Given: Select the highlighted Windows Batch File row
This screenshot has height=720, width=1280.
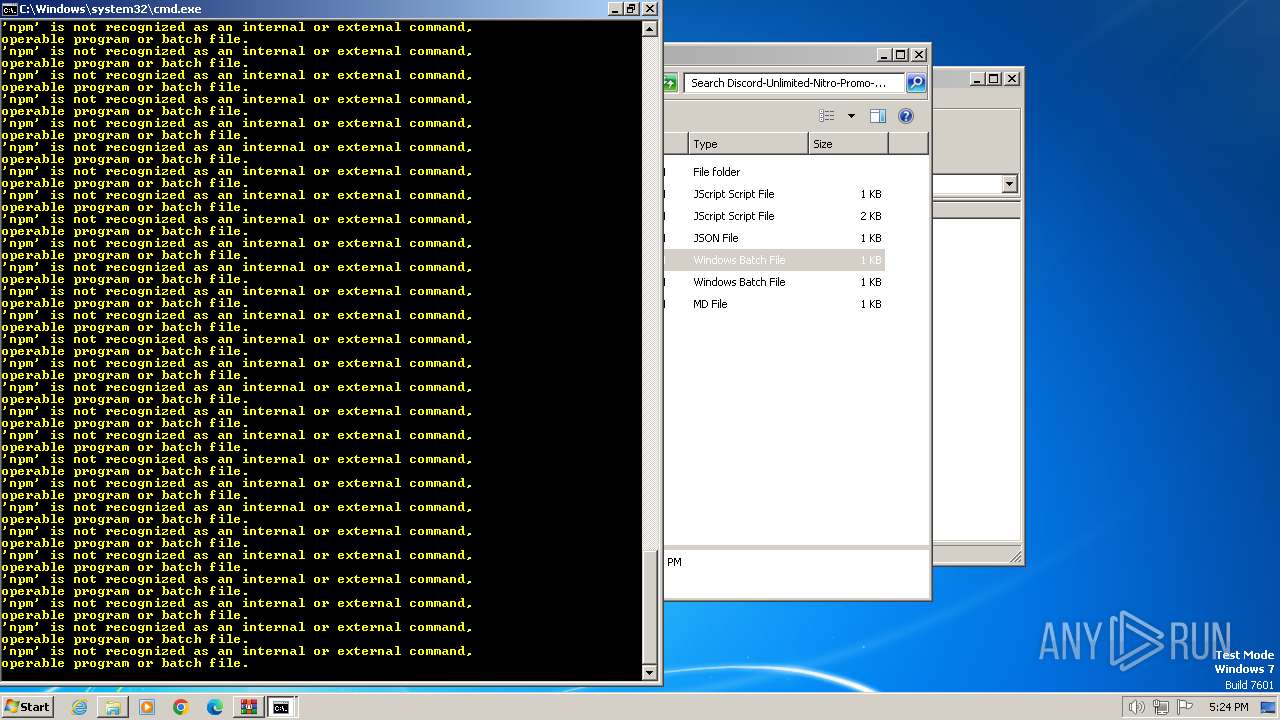Looking at the screenshot, I should (774, 260).
